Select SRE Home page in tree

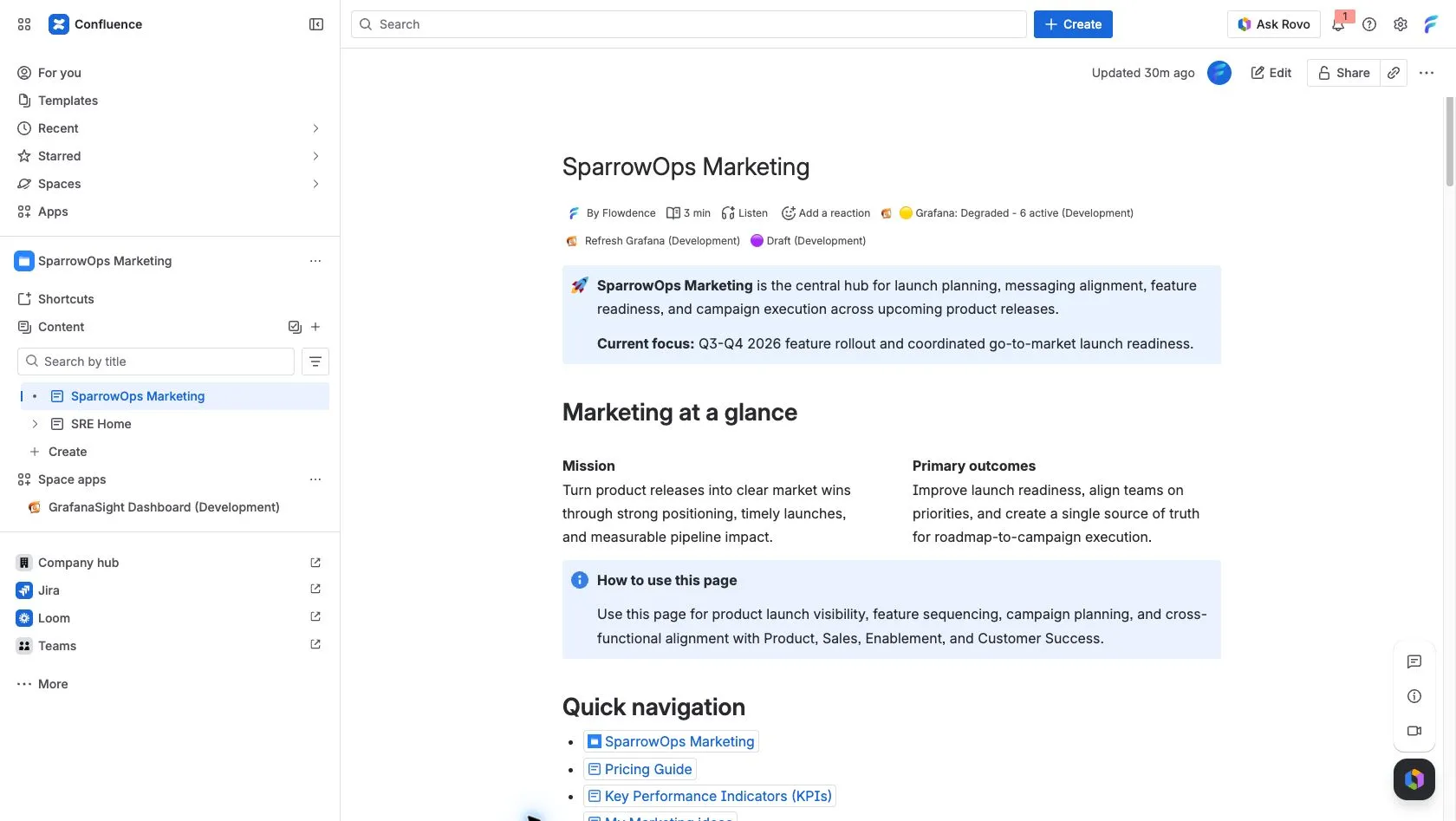pos(101,424)
